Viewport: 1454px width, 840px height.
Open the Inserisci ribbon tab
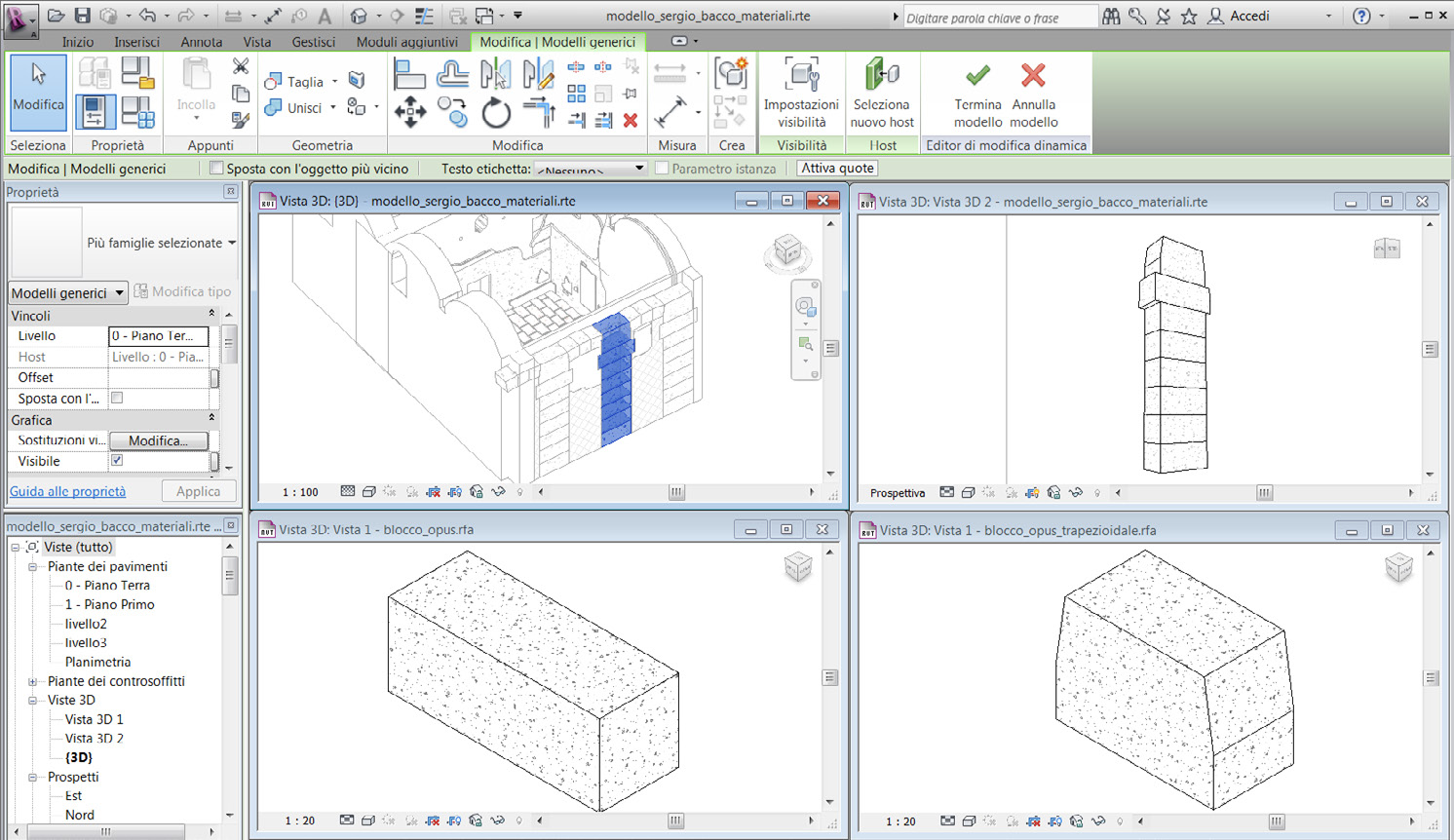136,42
